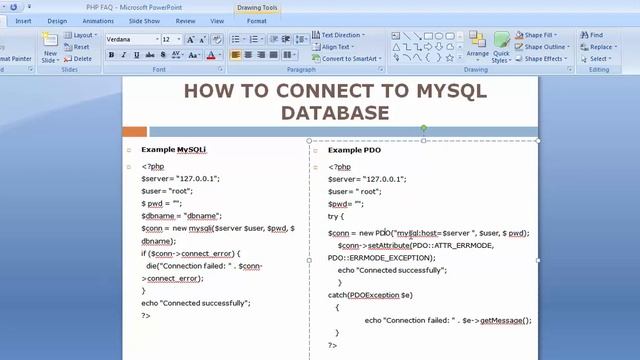
Task: Justify the text
Action: [273, 55]
